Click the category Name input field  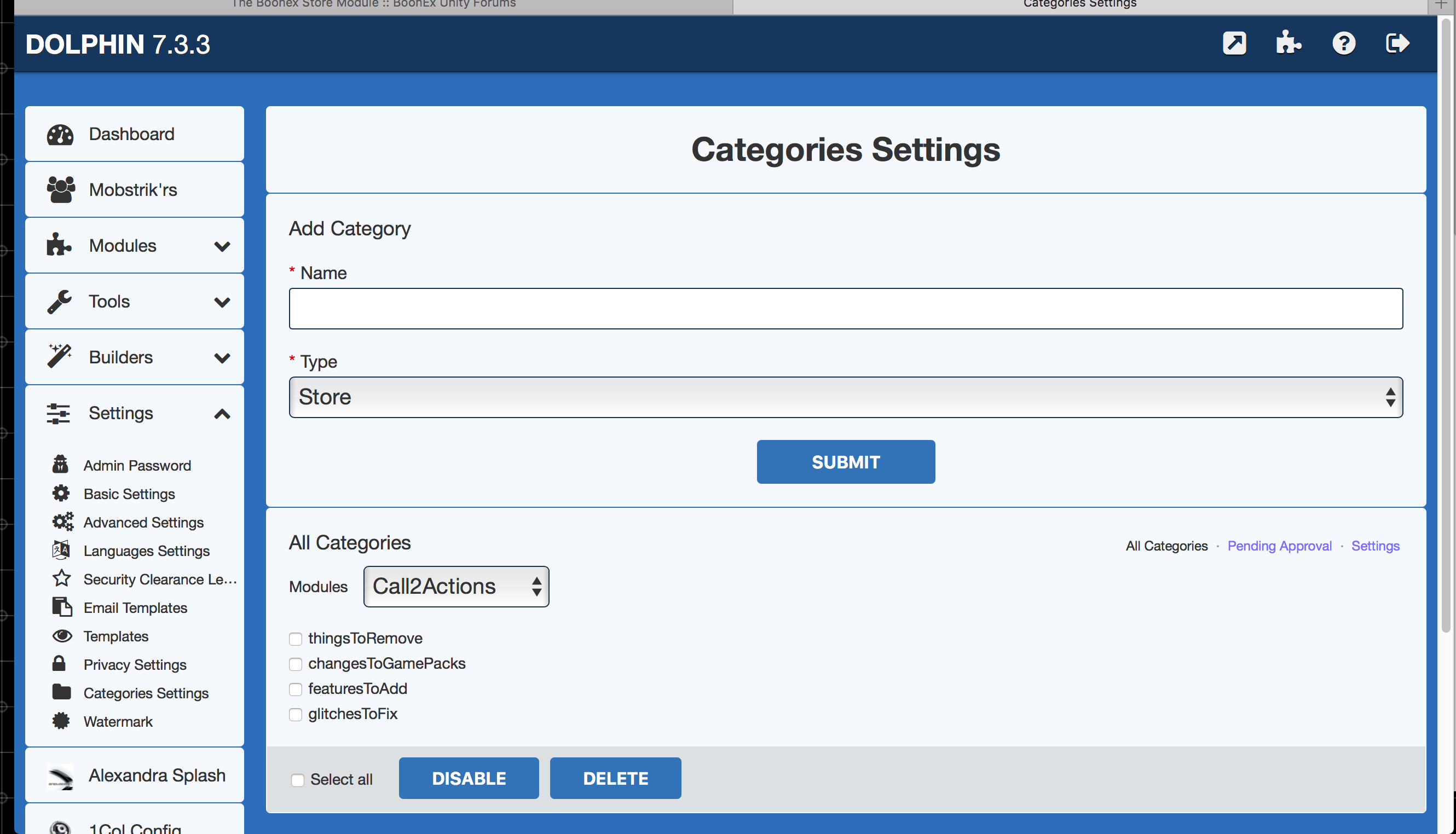[x=846, y=309]
